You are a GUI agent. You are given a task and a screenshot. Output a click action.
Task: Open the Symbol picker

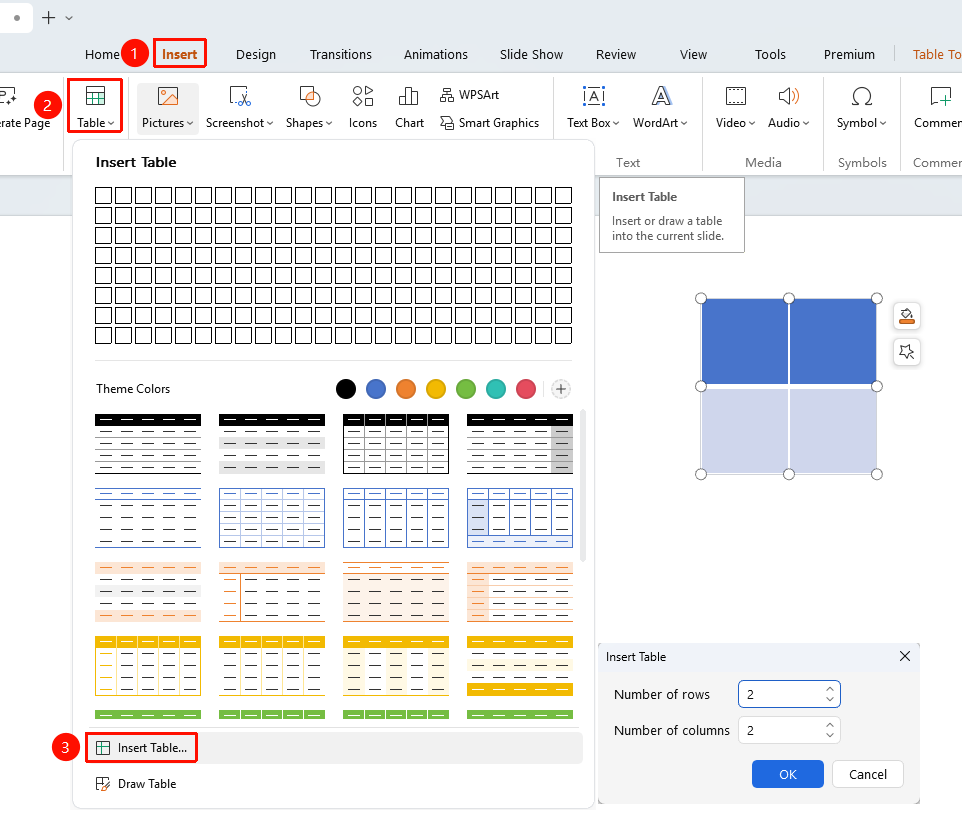[861, 107]
